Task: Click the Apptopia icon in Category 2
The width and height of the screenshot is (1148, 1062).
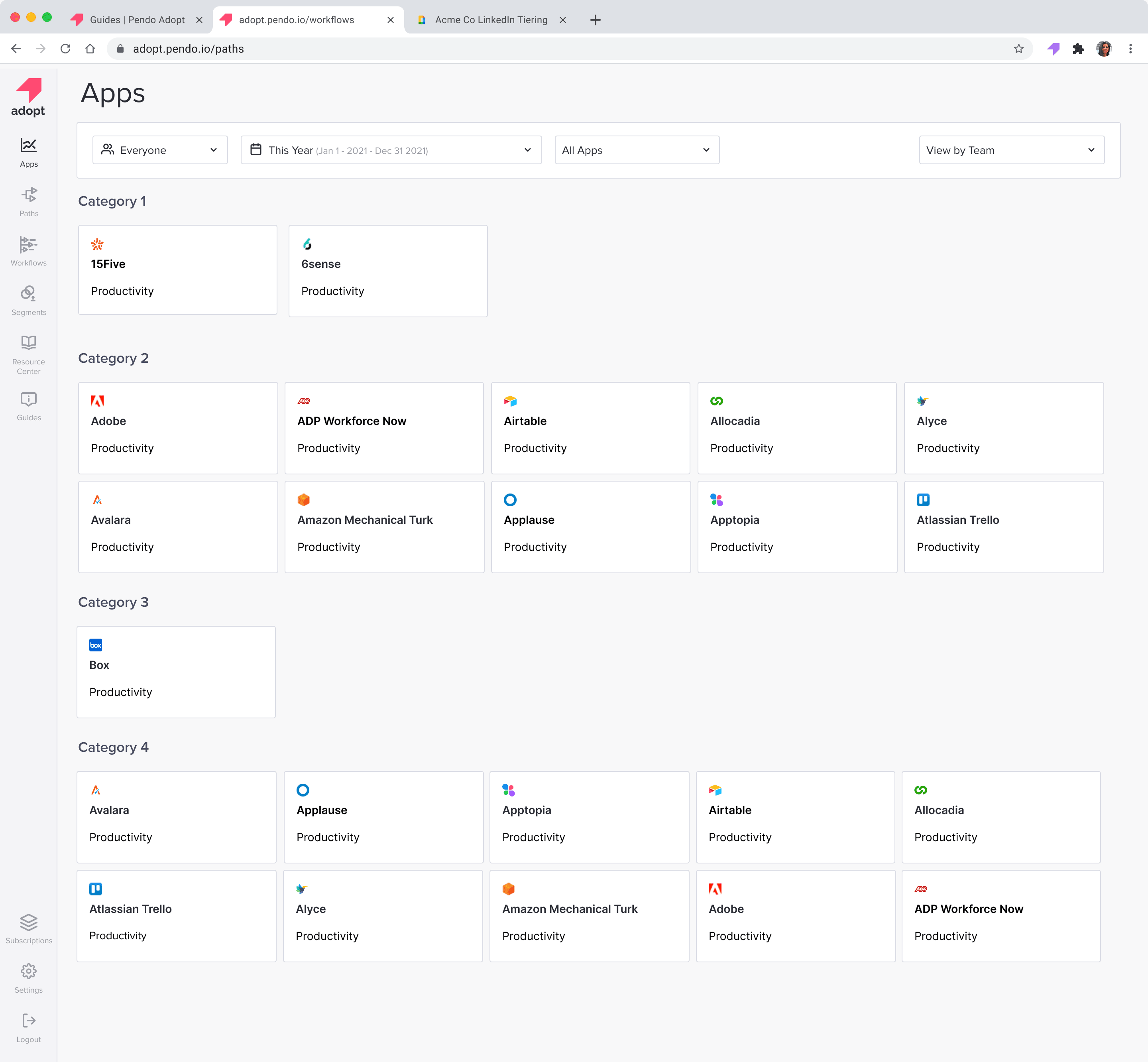Action: point(716,500)
